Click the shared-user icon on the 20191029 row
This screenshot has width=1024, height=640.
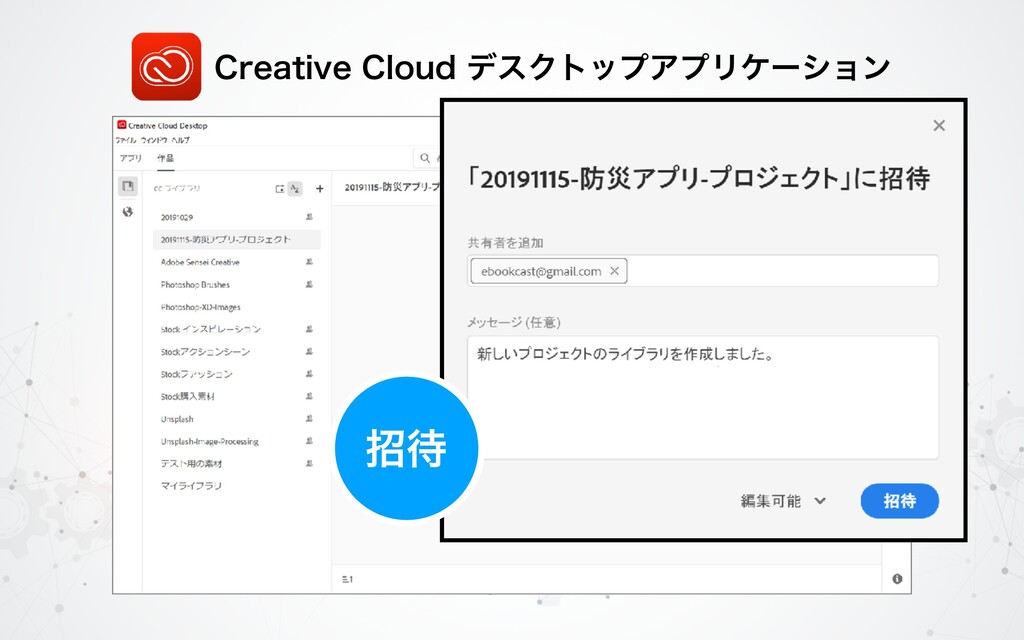[309, 216]
